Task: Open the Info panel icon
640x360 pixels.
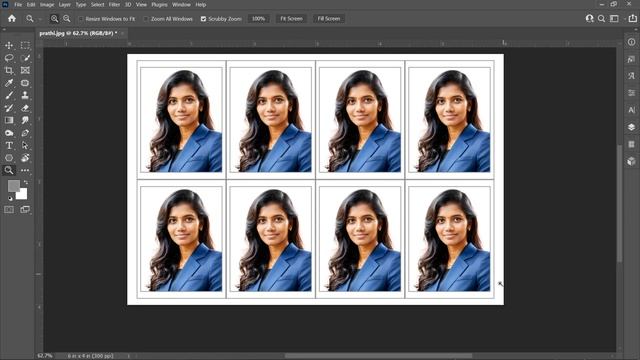Action: tap(631, 42)
